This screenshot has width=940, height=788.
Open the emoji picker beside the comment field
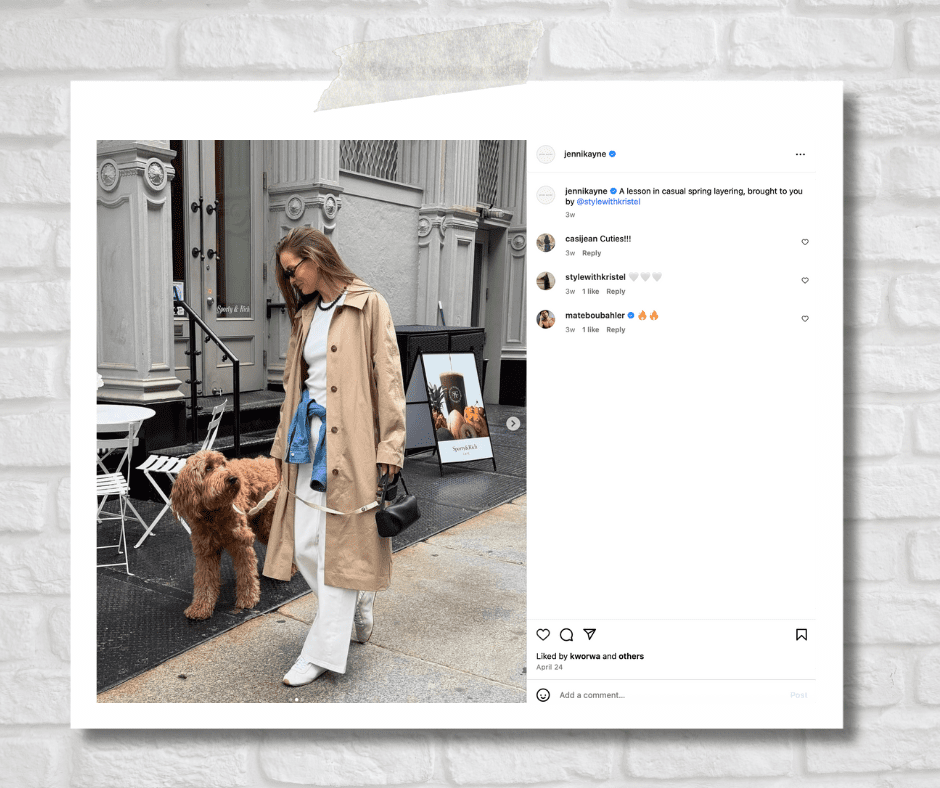tap(542, 694)
